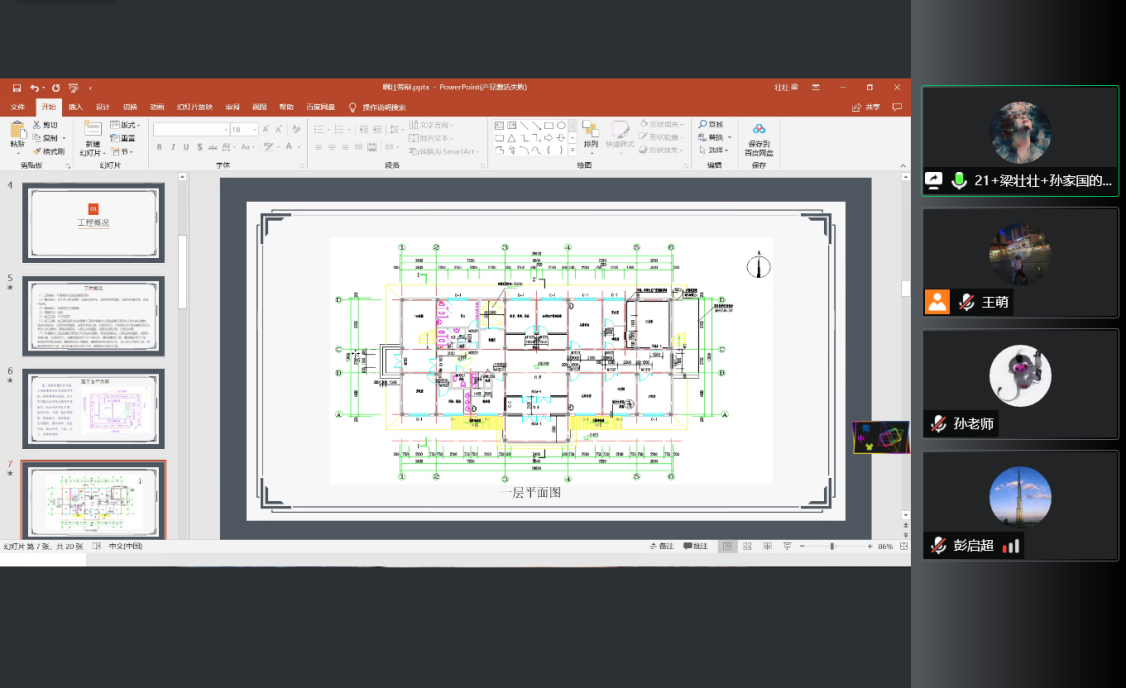Click the Copy (复制) button
This screenshot has width=1126, height=688.
[x=45, y=138]
